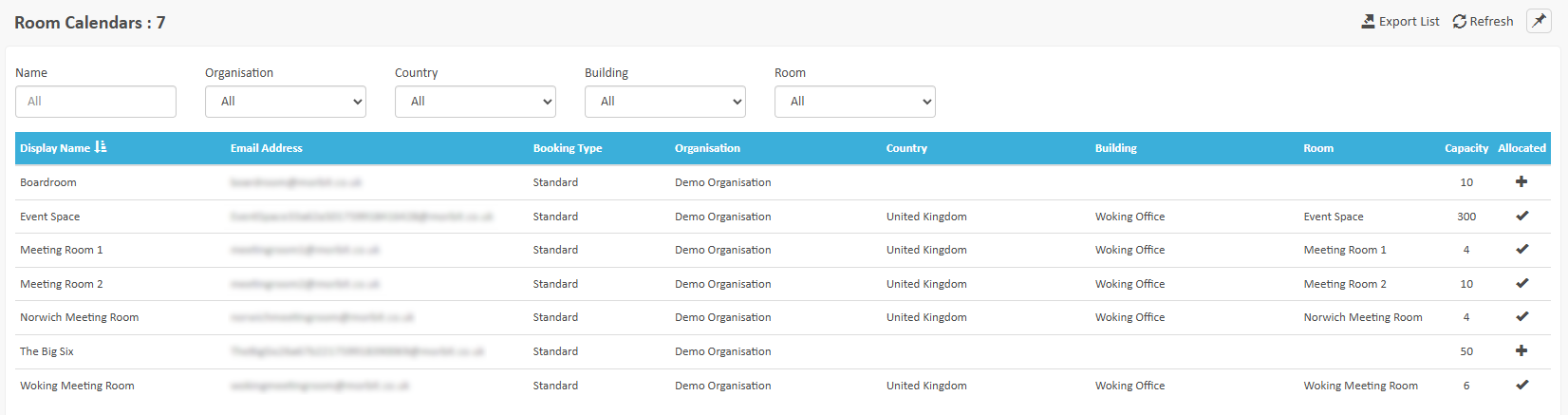Toggle allocated checkmark for Meeting Room 2
This screenshot has width=1568, height=415.
coord(1521,283)
